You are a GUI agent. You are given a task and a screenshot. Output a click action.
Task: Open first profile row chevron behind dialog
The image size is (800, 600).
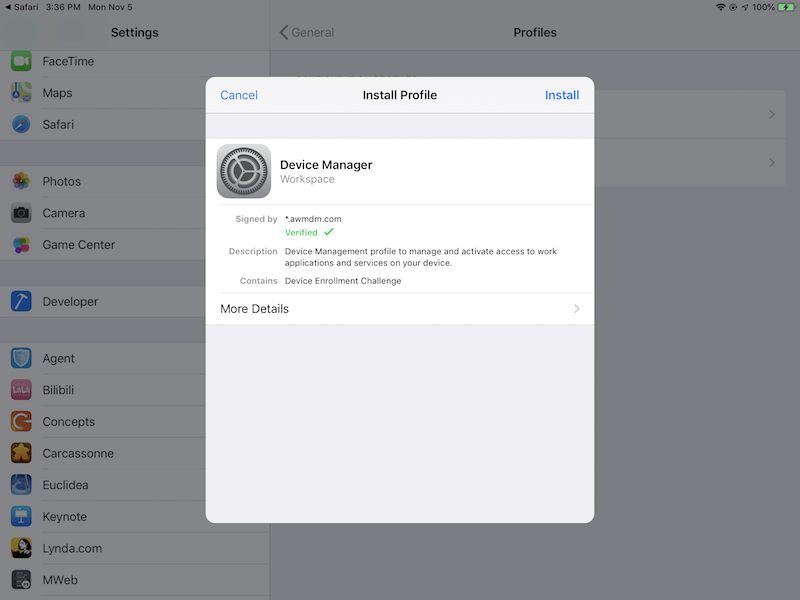[x=771, y=115]
